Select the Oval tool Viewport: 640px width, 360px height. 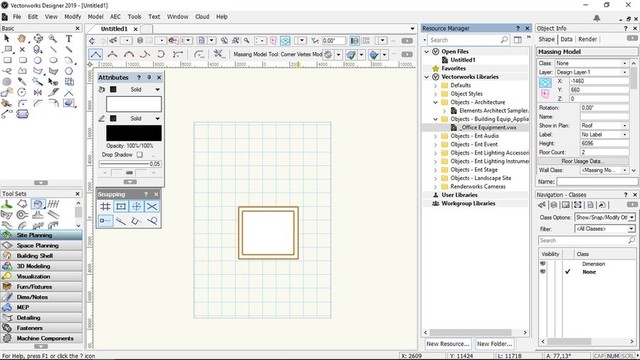tap(53, 60)
